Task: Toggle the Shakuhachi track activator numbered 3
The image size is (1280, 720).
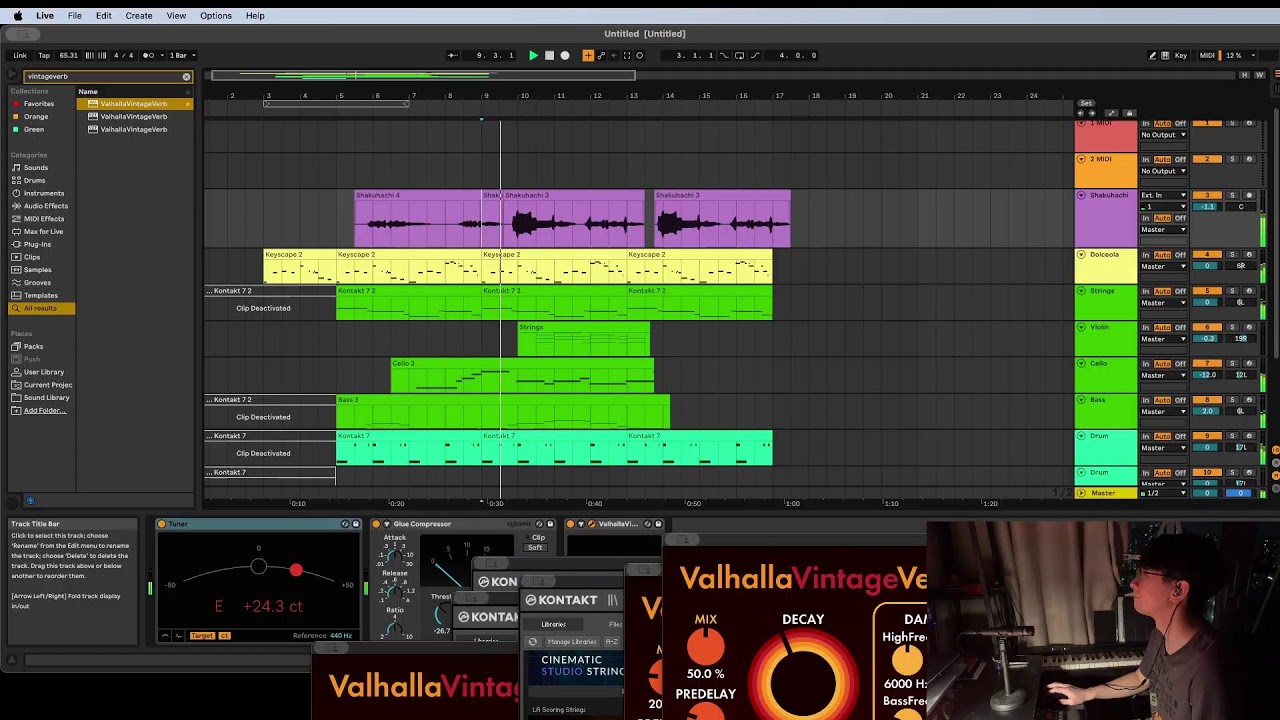Action: tap(1207, 195)
